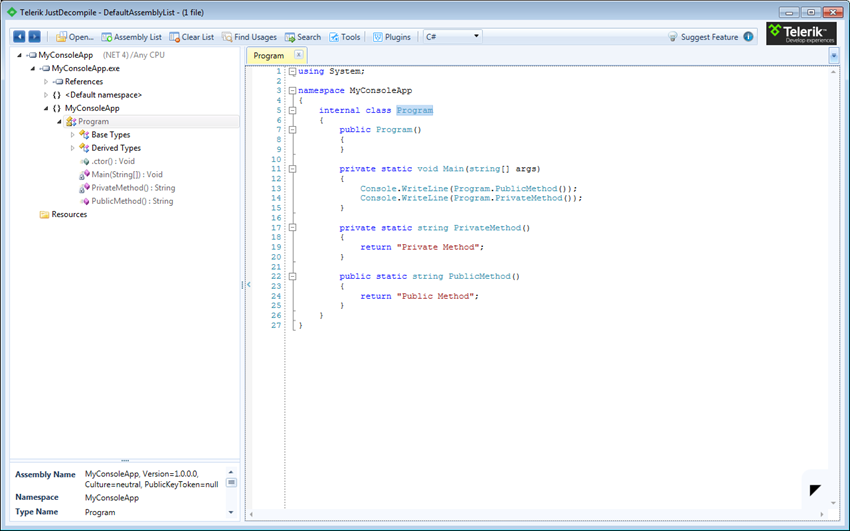Open an assembly with Open button
850x531 pixels.
(x=75, y=37)
